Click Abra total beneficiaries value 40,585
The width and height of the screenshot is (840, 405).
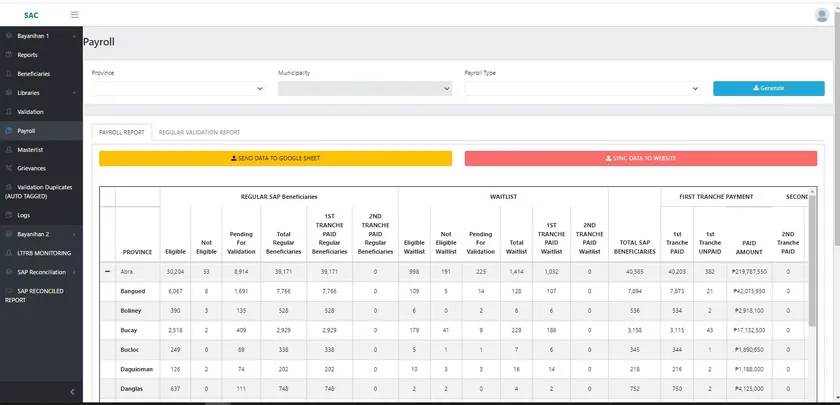point(635,272)
